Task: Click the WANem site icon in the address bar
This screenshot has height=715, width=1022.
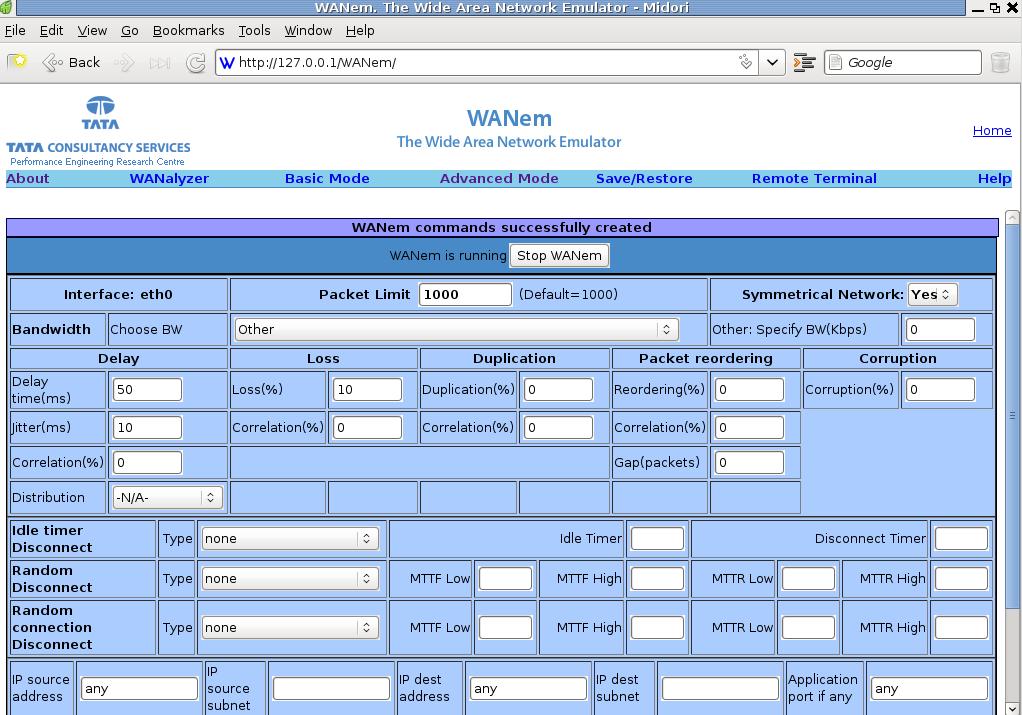Action: point(227,63)
